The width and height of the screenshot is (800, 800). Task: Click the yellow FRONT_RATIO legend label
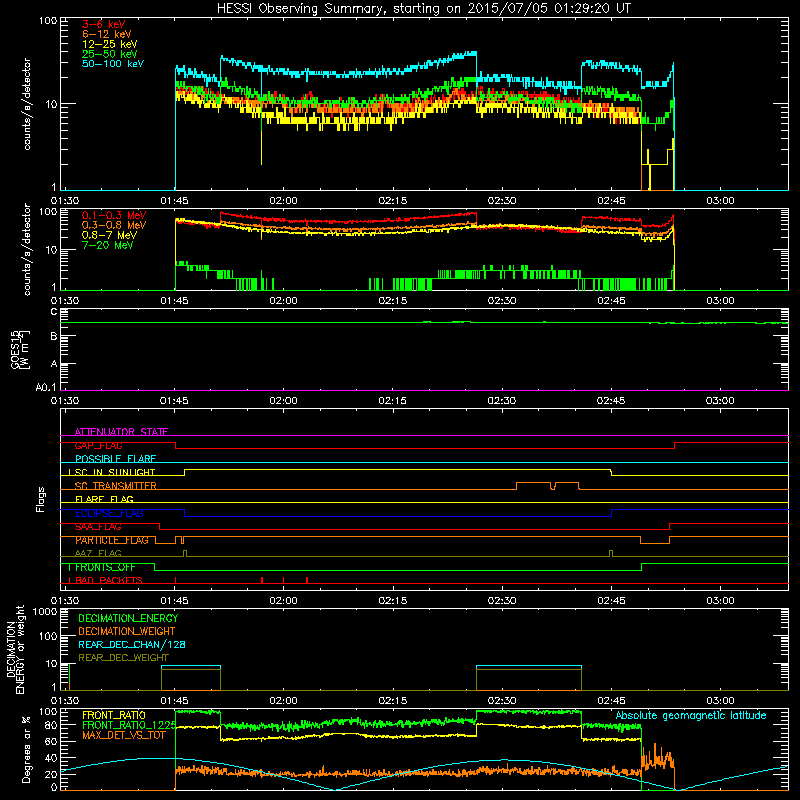pos(114,716)
